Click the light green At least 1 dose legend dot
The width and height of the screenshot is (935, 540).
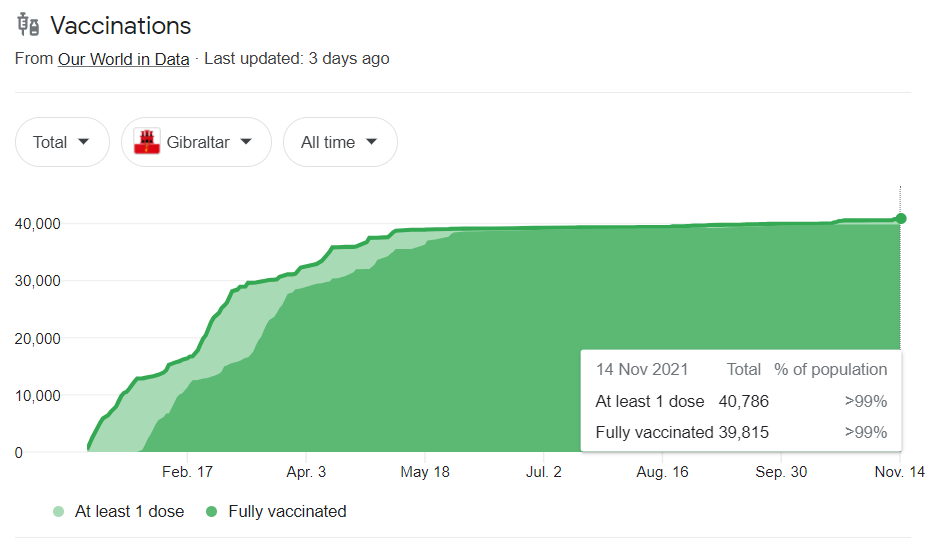[60, 512]
